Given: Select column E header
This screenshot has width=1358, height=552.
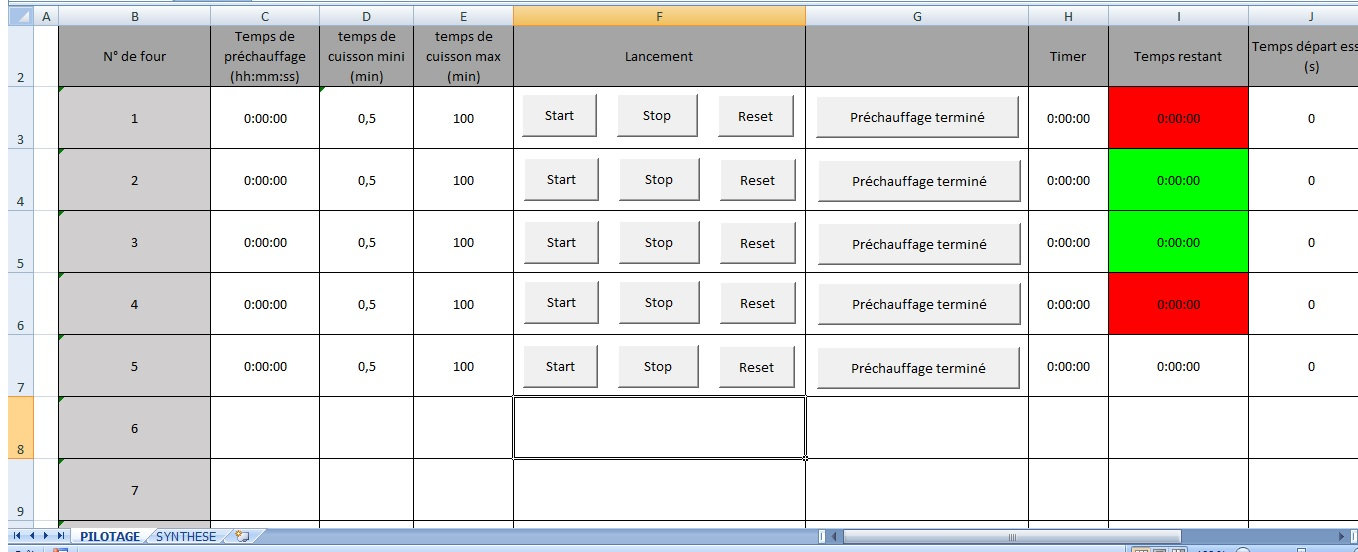Looking at the screenshot, I should click(463, 16).
